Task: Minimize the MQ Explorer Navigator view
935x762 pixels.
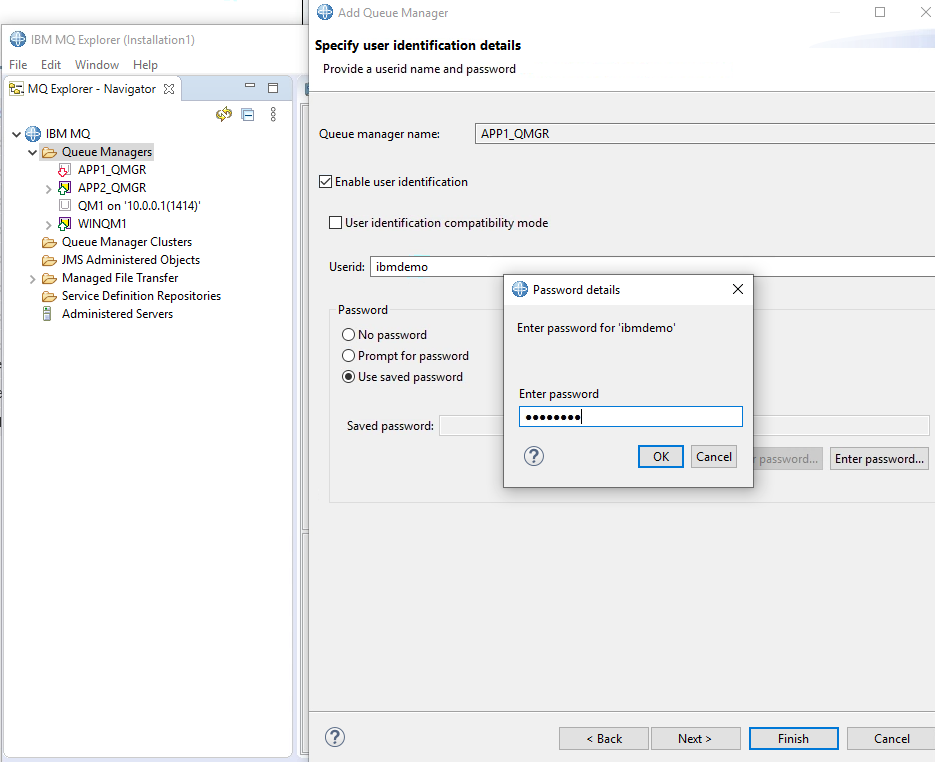Action: pyautogui.click(x=250, y=86)
